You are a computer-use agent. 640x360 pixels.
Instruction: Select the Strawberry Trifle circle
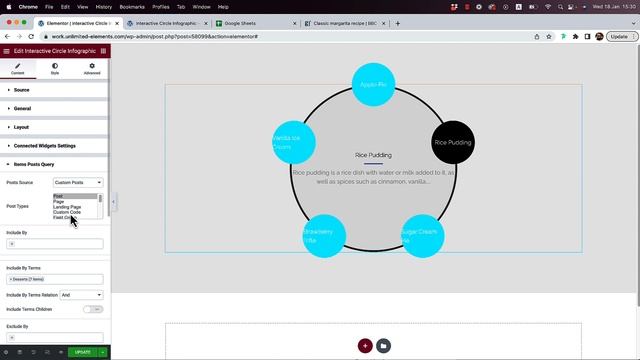[x=324, y=236]
